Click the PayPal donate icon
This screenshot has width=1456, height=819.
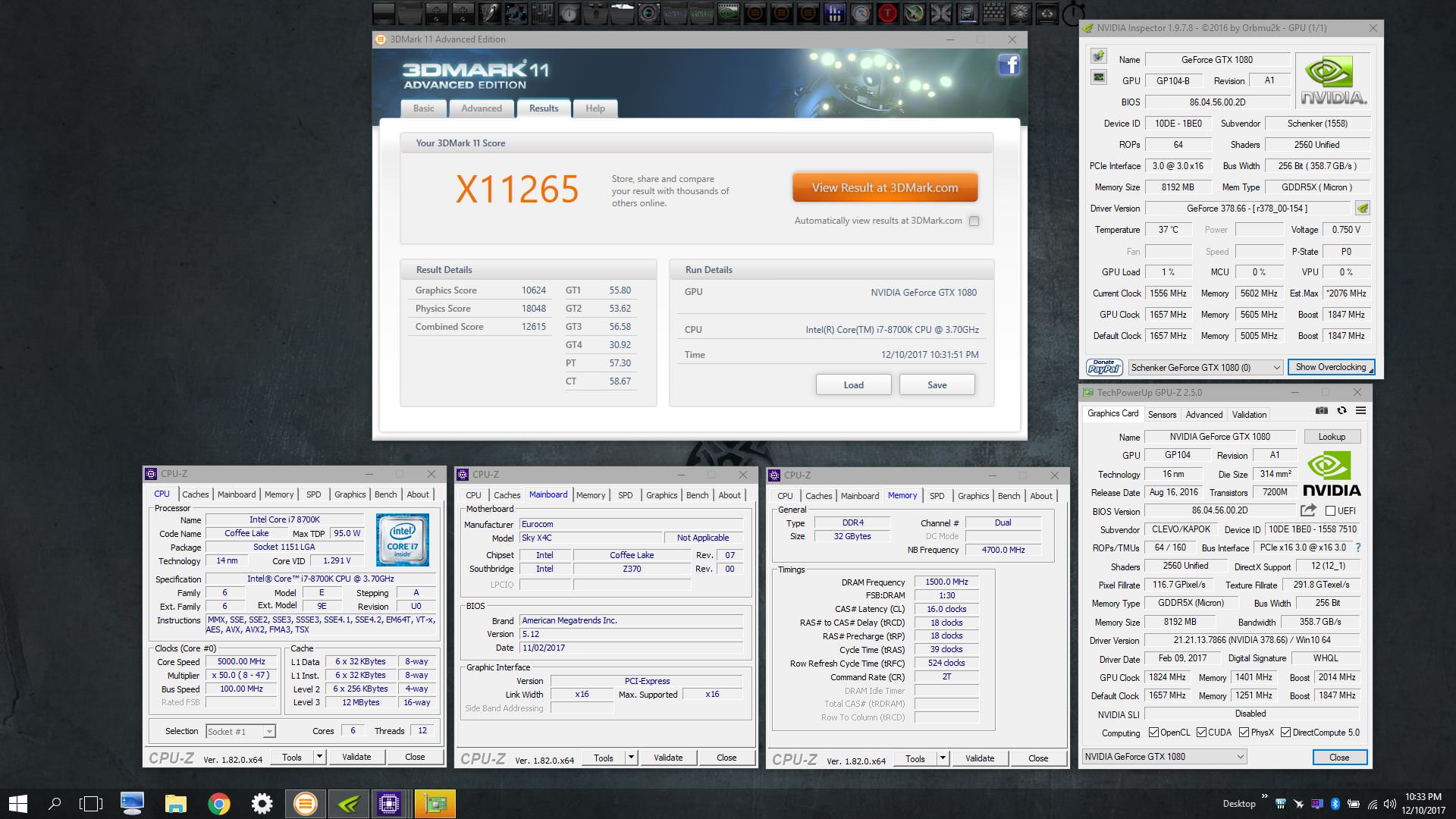pyautogui.click(x=1103, y=367)
